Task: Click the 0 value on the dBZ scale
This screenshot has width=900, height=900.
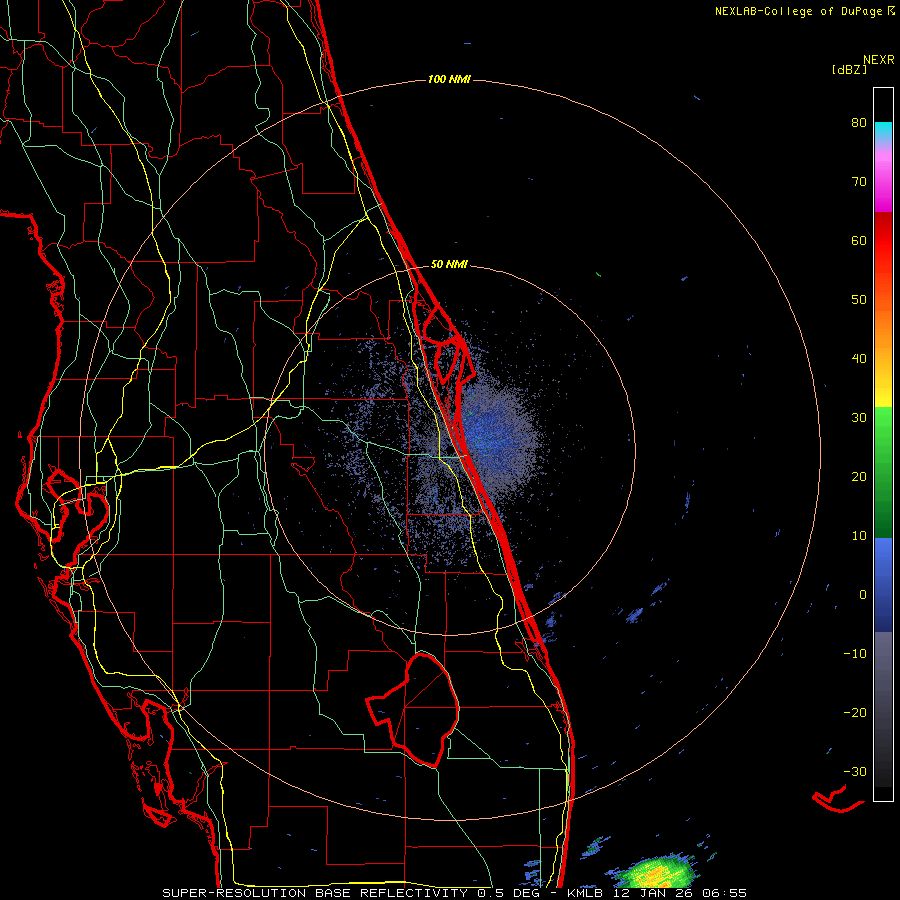Action: (x=863, y=595)
